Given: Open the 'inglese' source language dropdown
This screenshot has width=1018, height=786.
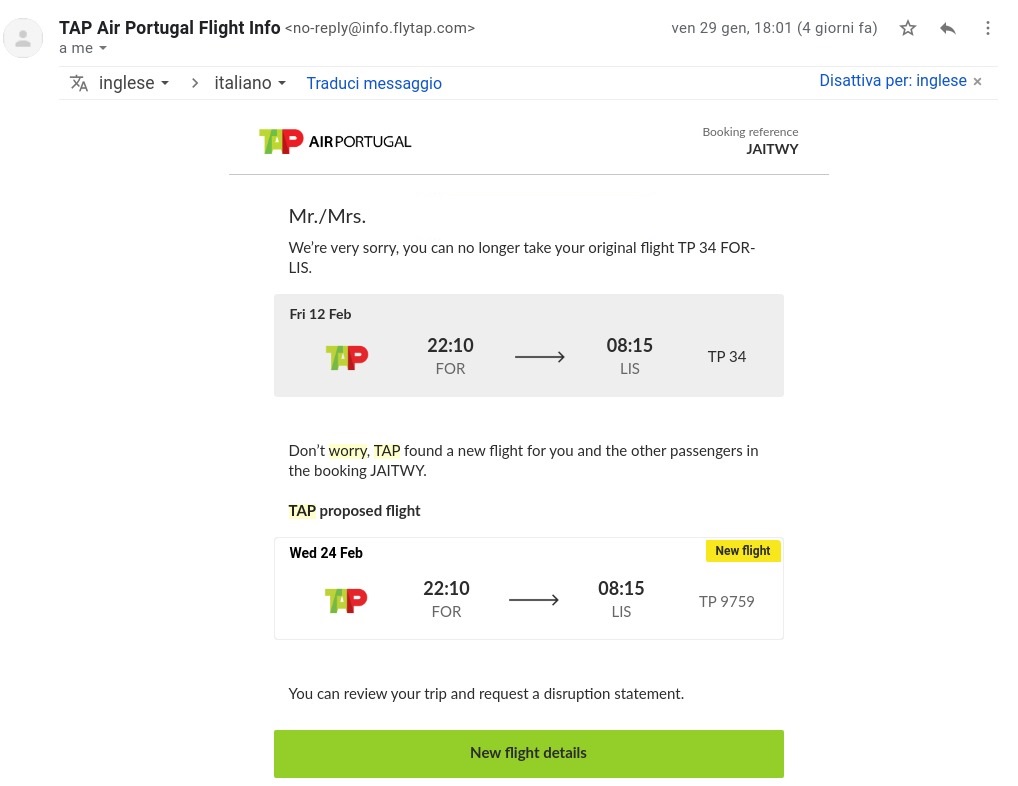Looking at the screenshot, I should click(x=134, y=83).
